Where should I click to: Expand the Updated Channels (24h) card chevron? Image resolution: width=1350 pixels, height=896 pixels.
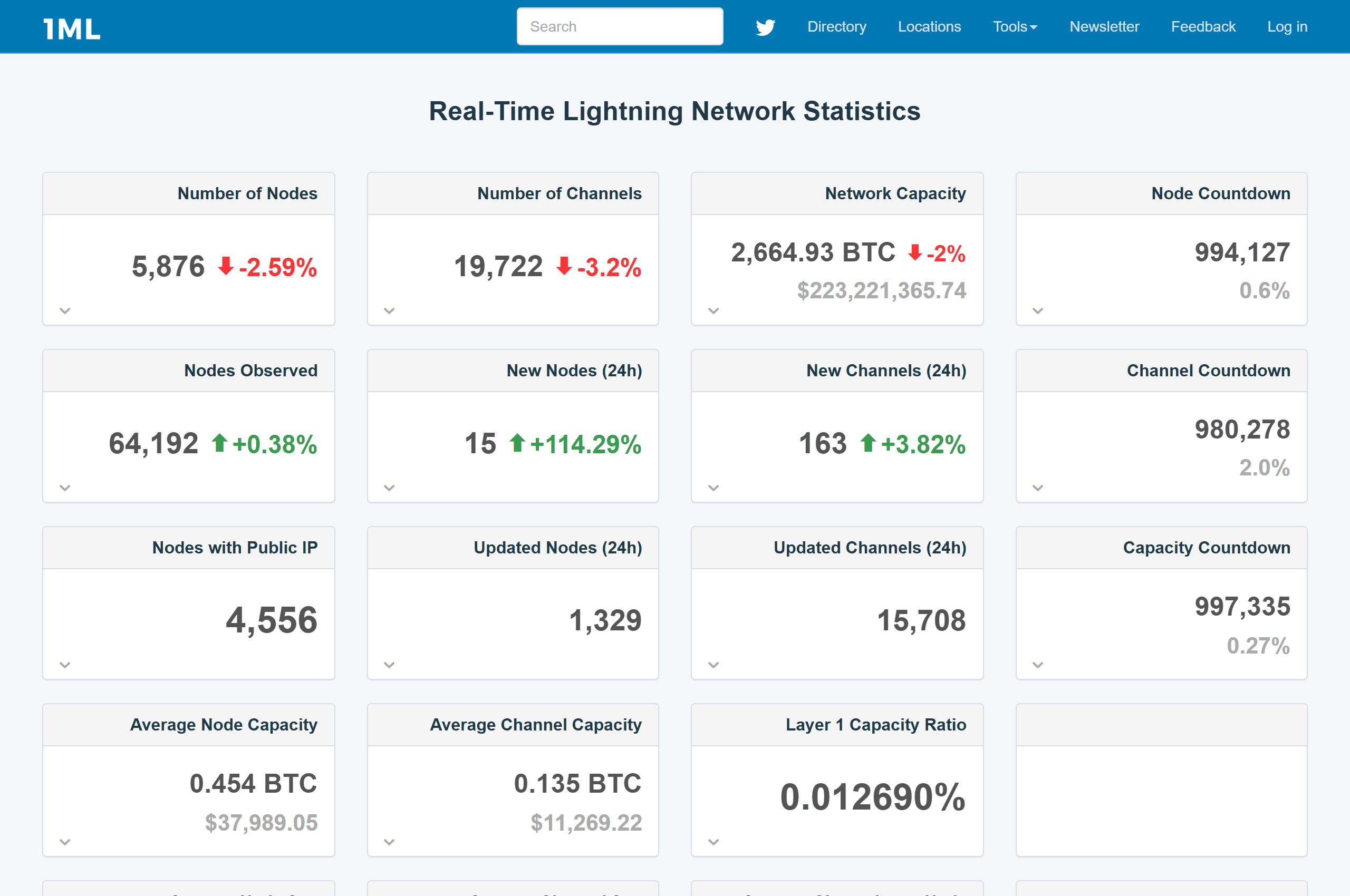coord(713,665)
